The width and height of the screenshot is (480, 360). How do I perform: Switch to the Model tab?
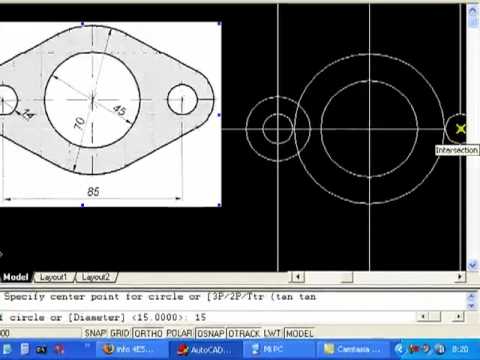(x=16, y=277)
